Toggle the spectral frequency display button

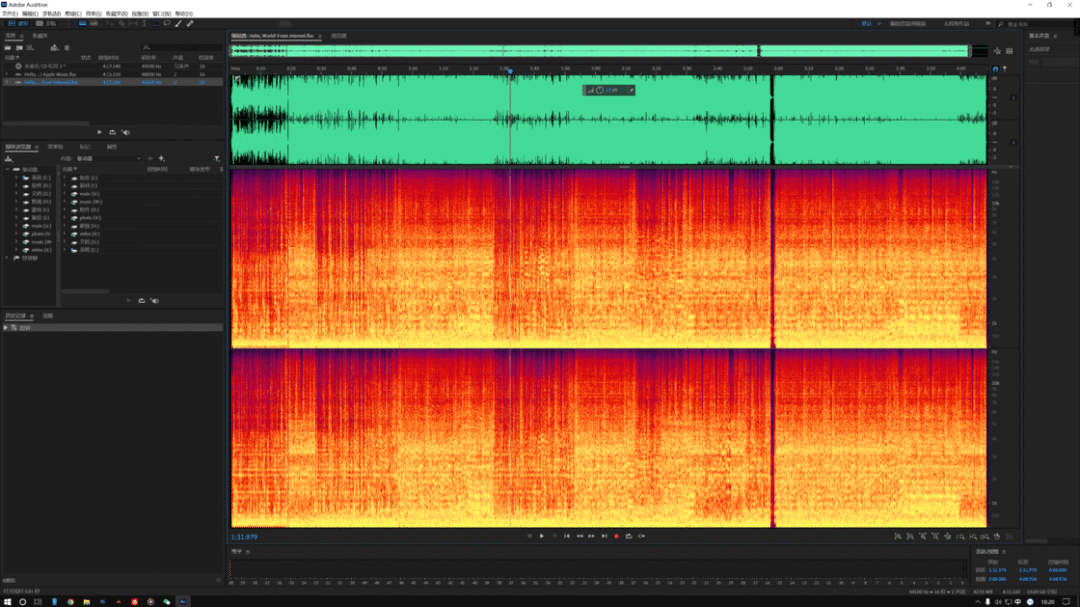[83, 23]
